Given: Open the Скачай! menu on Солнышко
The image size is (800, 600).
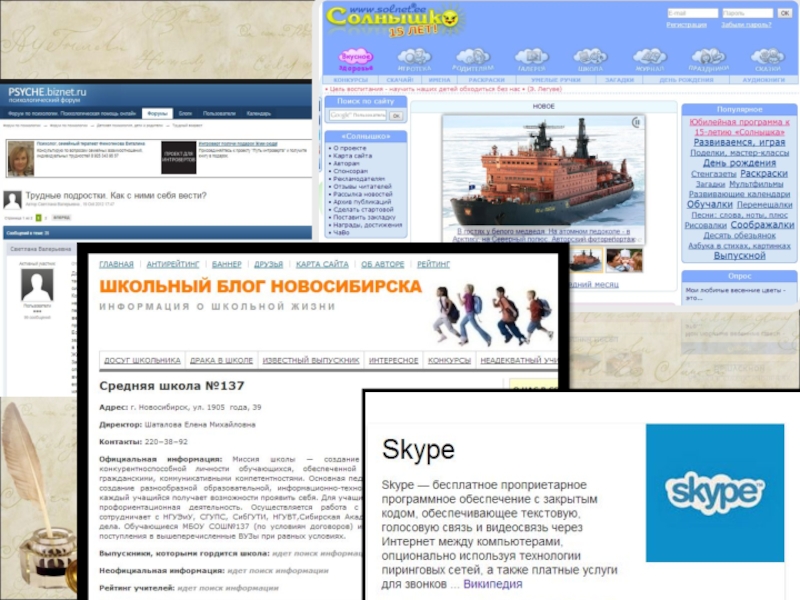Looking at the screenshot, I should (399, 80).
